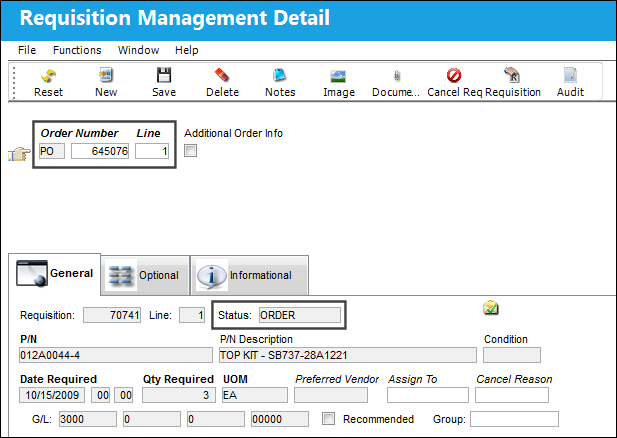This screenshot has height=438, width=617.
Task: Enable the Recommended checkbox
Action: [328, 419]
